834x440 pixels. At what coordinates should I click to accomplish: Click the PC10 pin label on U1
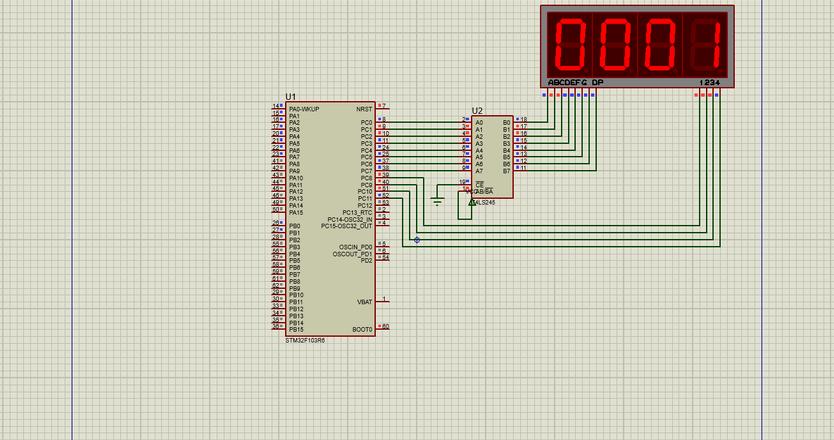tap(365, 192)
